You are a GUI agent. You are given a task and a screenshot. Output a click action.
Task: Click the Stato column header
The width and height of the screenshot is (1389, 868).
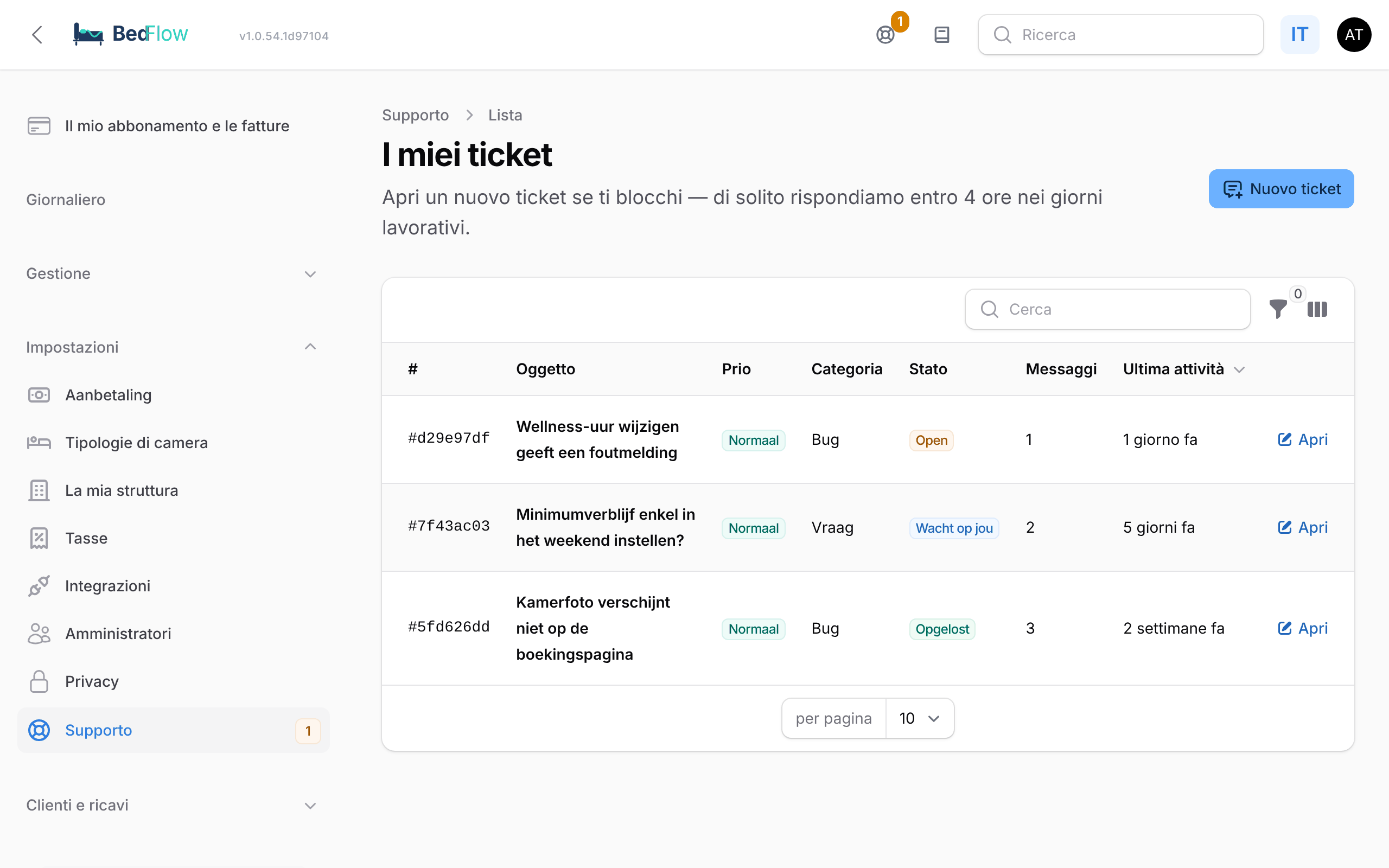(927, 369)
